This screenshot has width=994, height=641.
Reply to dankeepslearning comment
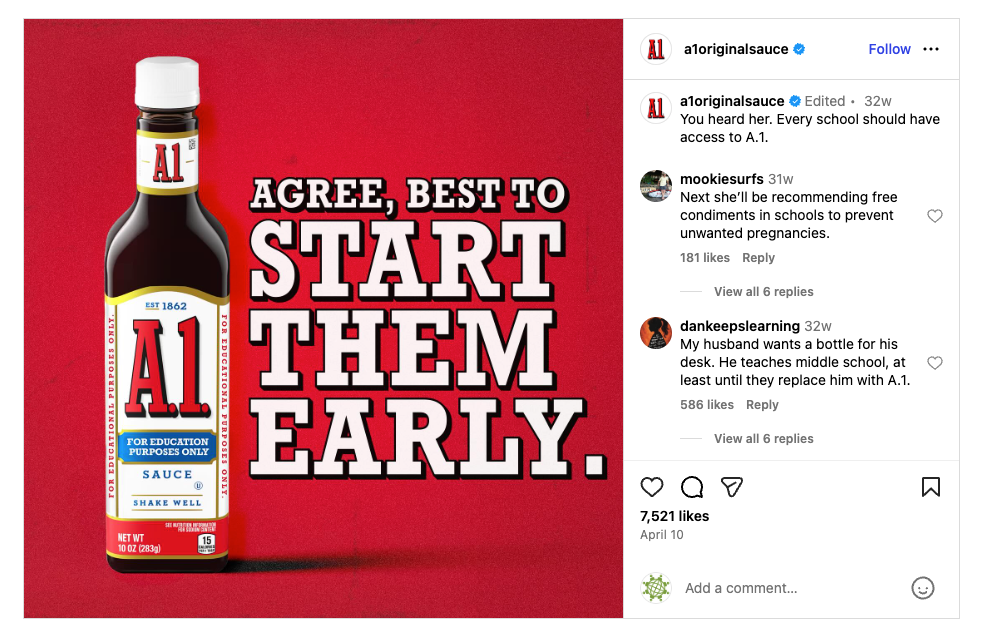pyautogui.click(x=762, y=405)
